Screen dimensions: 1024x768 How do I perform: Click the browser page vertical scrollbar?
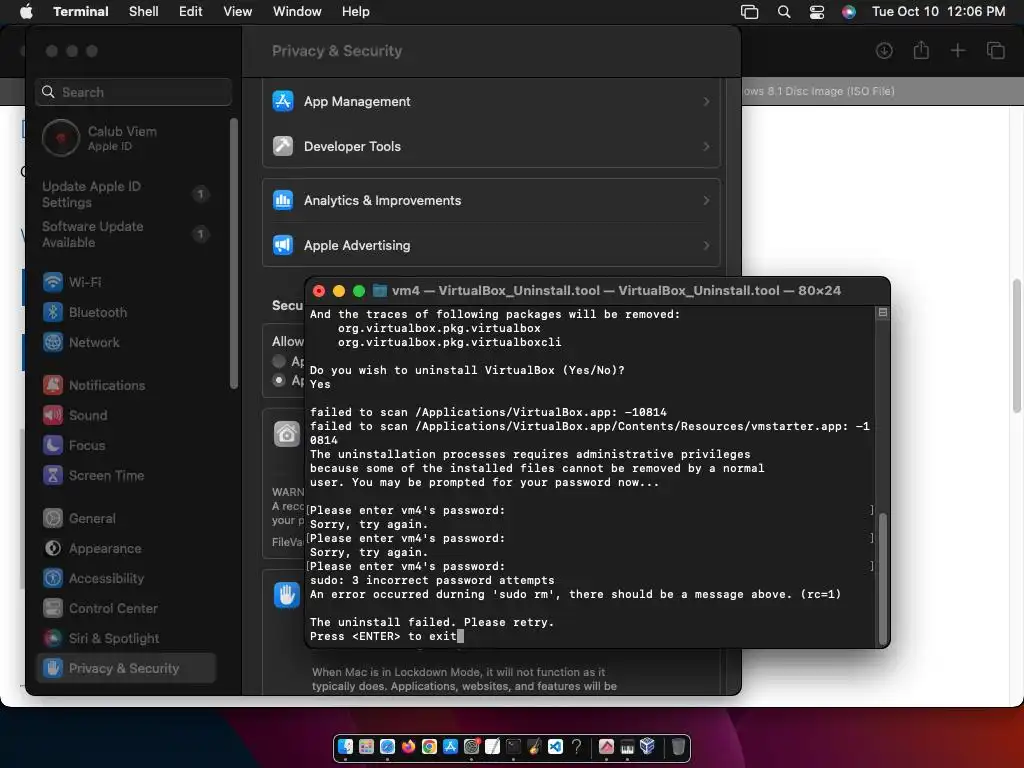1017,346
